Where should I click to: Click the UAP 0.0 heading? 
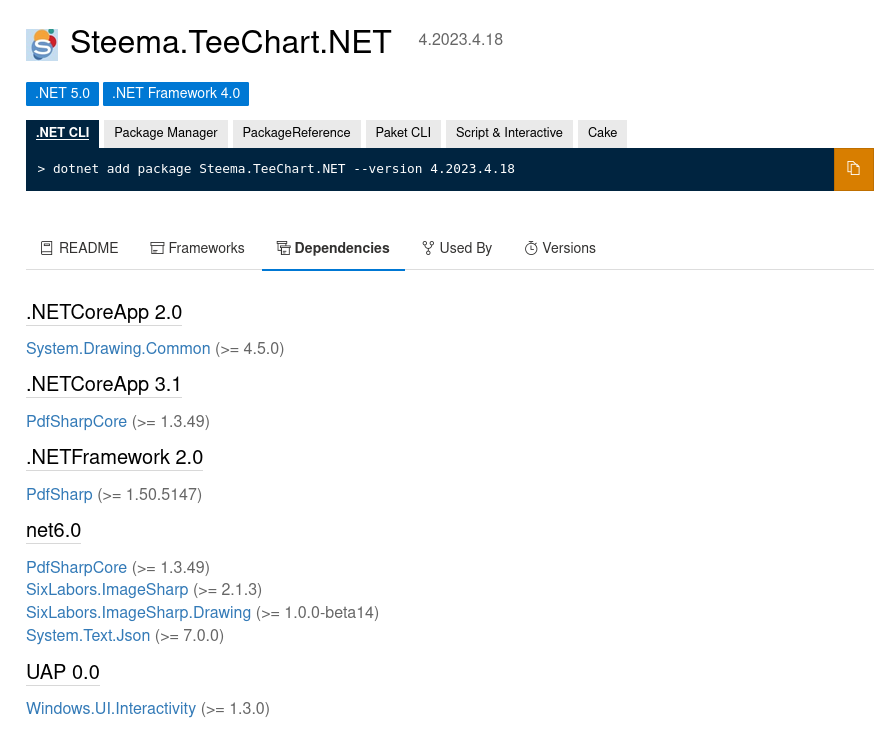63,673
